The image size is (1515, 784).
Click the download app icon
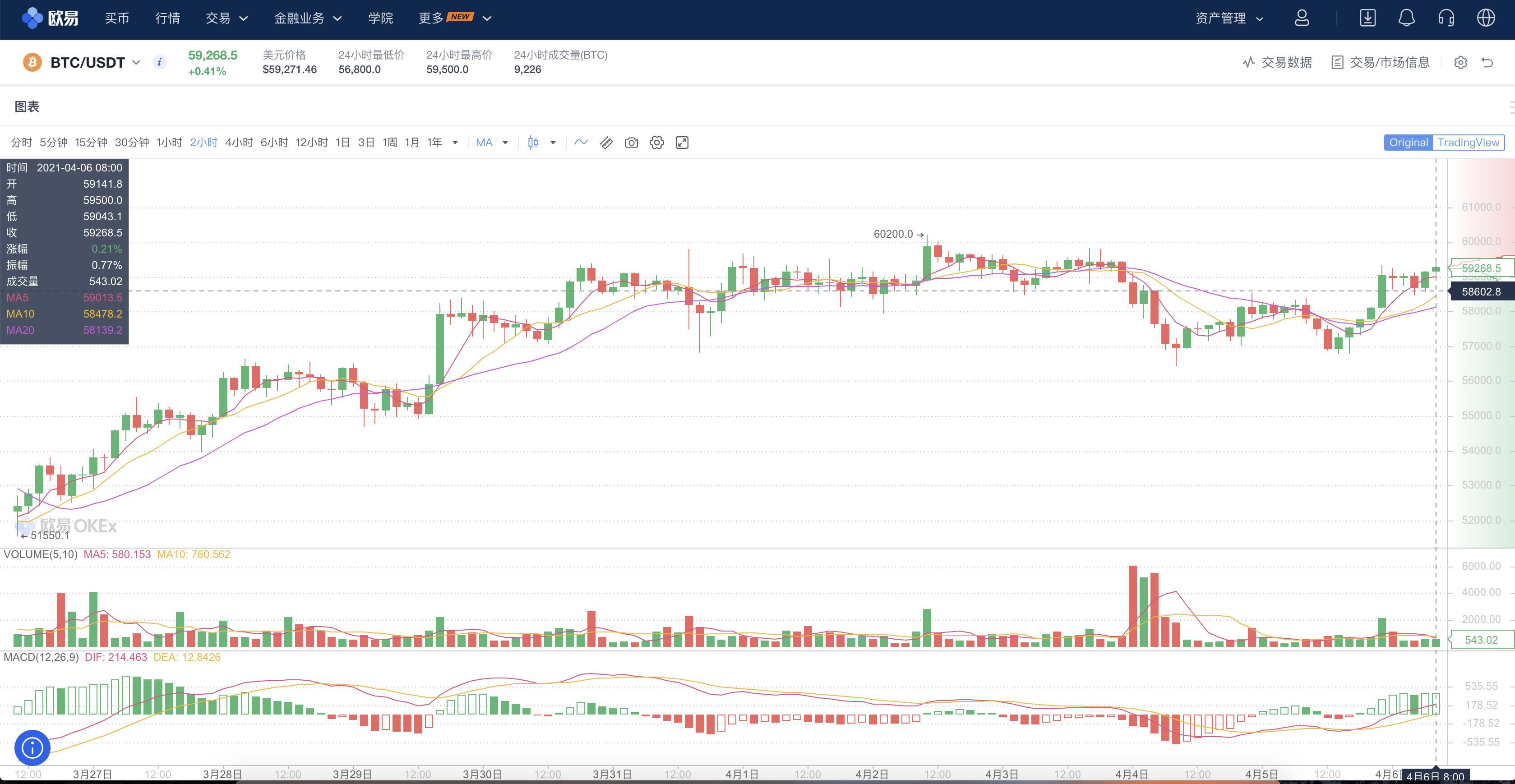[1367, 18]
